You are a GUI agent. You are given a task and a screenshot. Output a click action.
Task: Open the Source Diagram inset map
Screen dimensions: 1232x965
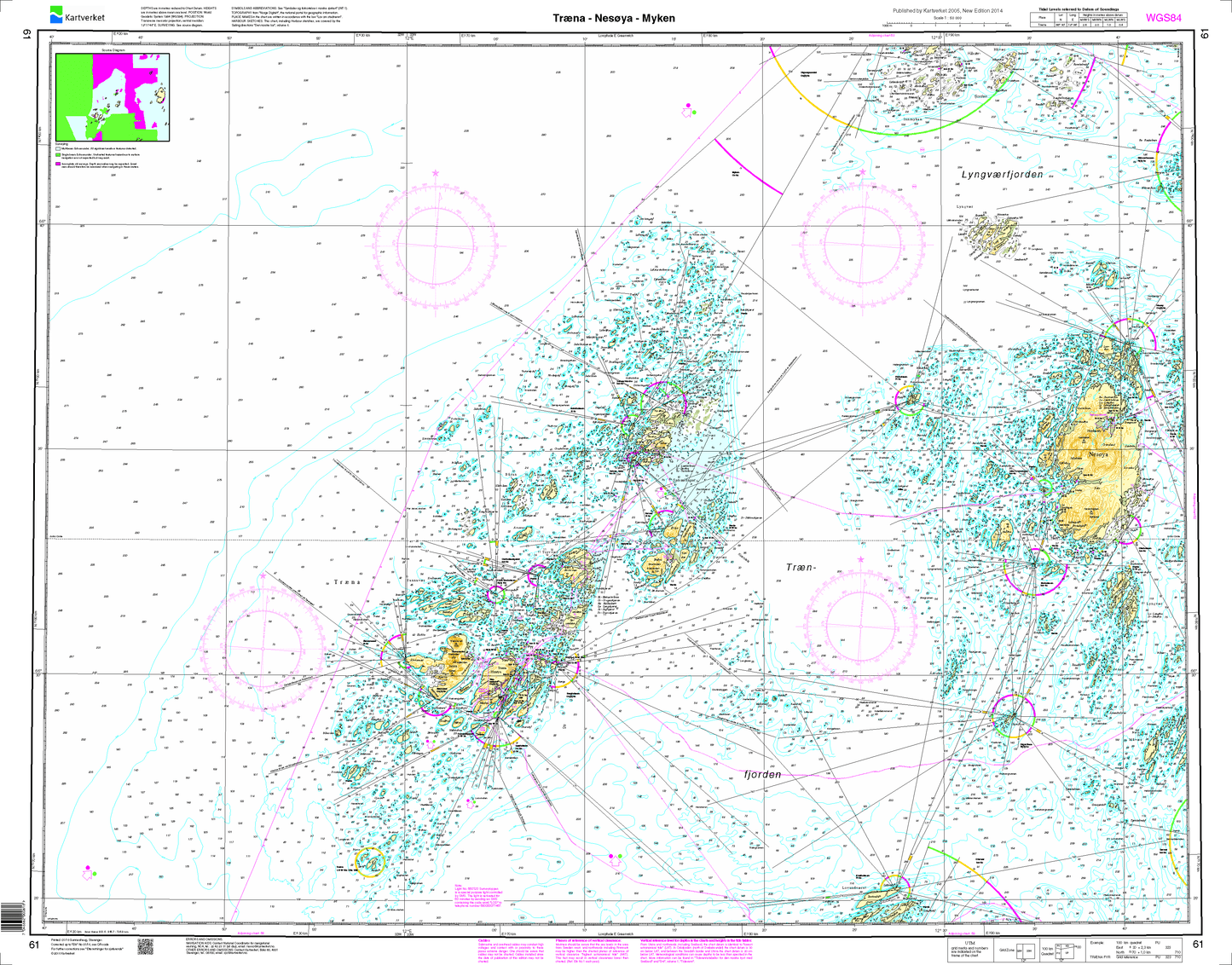click(112, 96)
